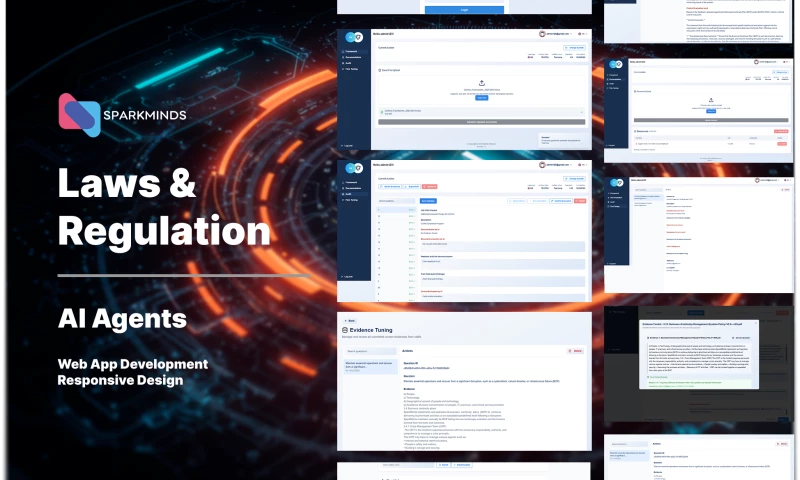Click the upload arrow icon in upload-success screen
The height and width of the screenshot is (480, 800).
point(481,83)
